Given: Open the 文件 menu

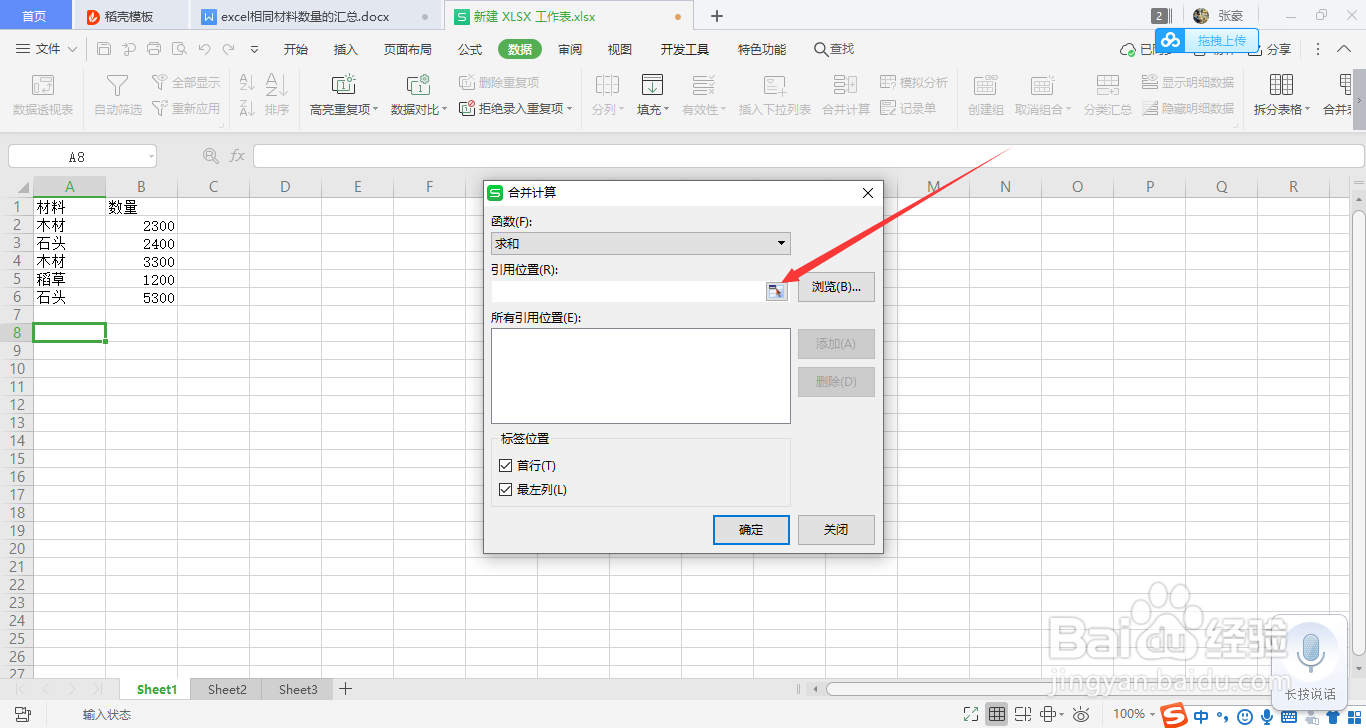Looking at the screenshot, I should 47,49.
